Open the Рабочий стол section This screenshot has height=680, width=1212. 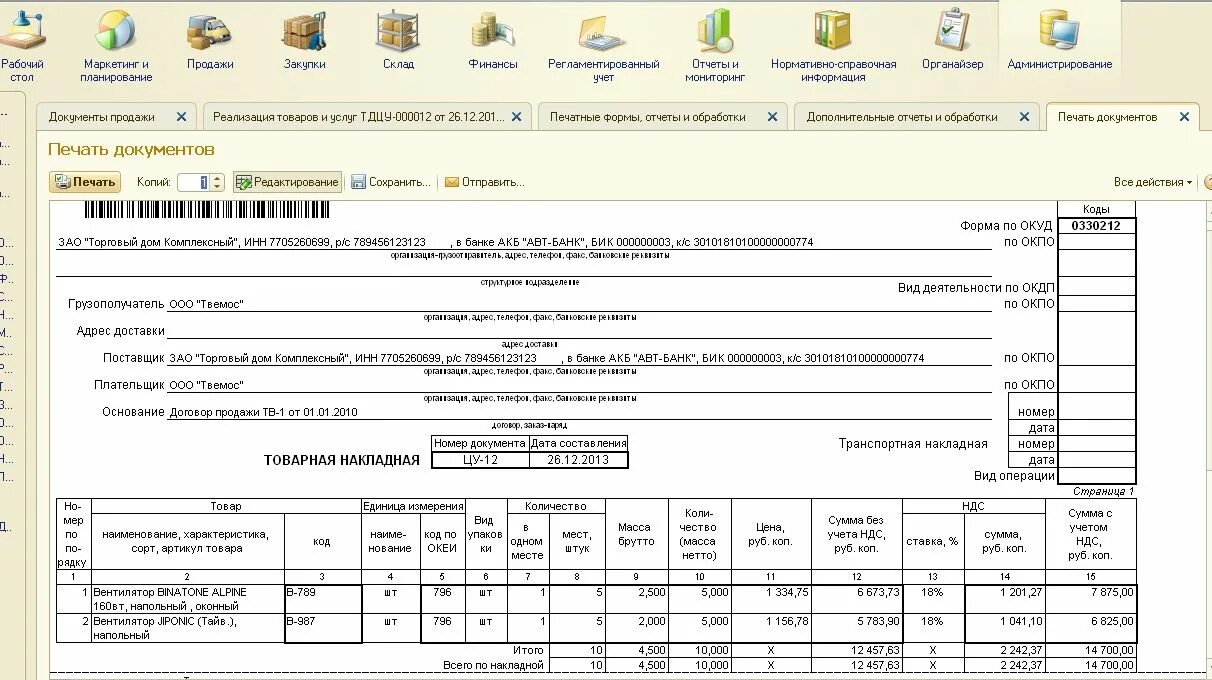point(22,46)
